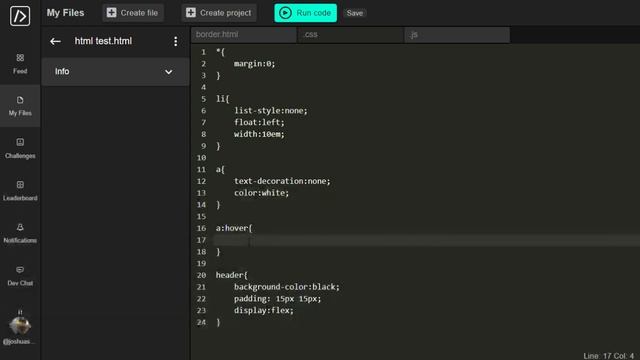Click the text-decoration:none; line
The height and width of the screenshot is (360, 640).
coord(282,181)
